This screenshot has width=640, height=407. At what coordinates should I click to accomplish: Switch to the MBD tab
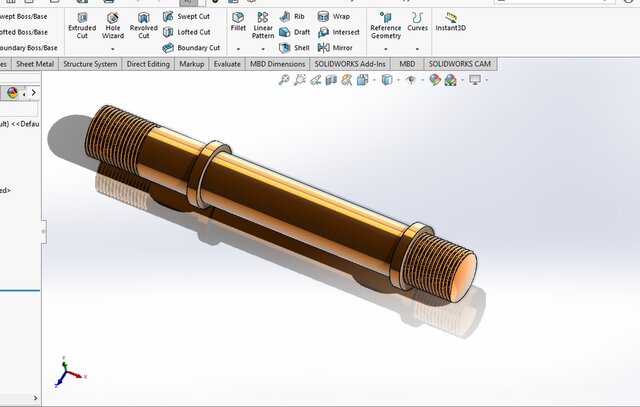407,64
